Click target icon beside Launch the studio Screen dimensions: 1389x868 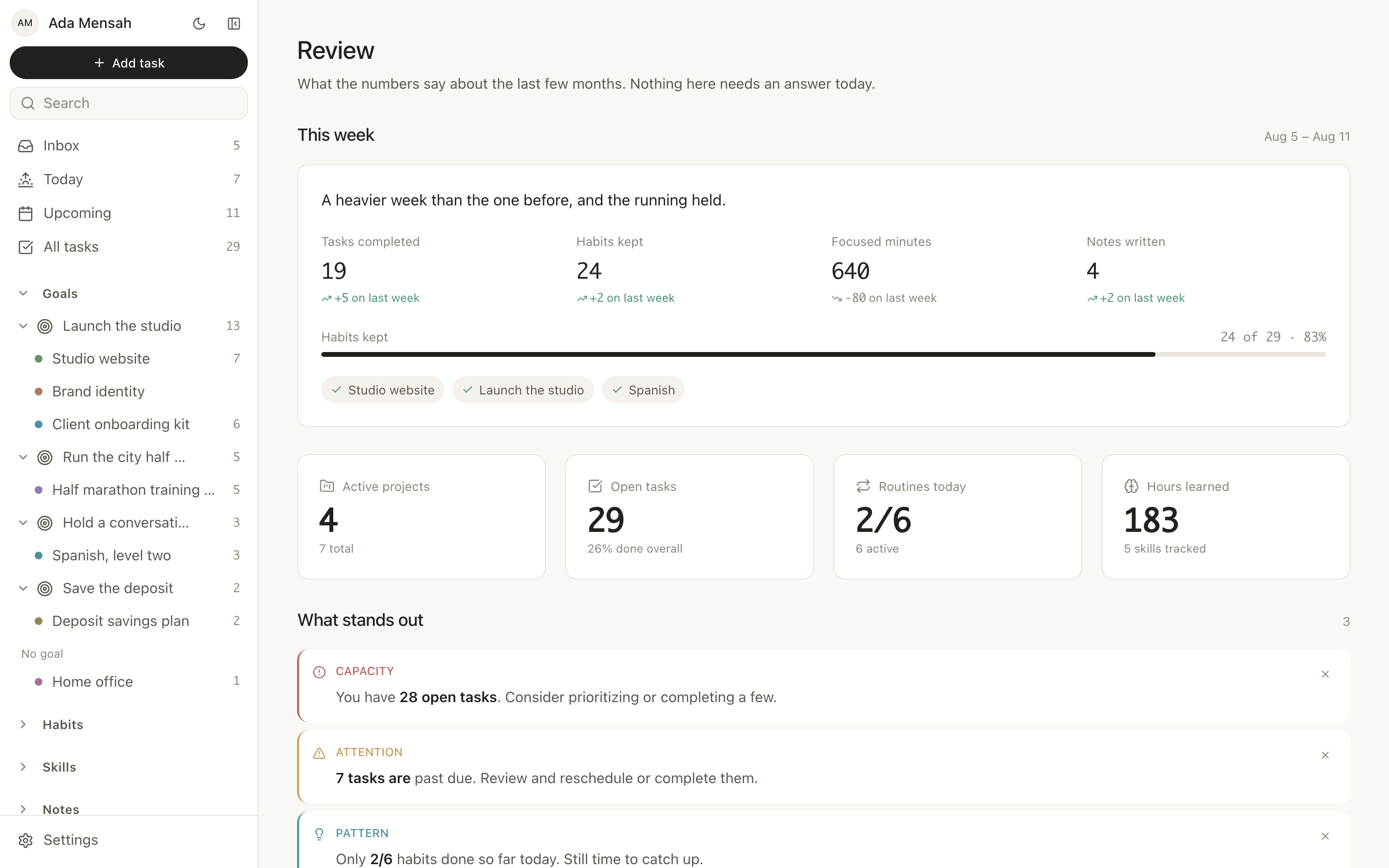point(45,326)
